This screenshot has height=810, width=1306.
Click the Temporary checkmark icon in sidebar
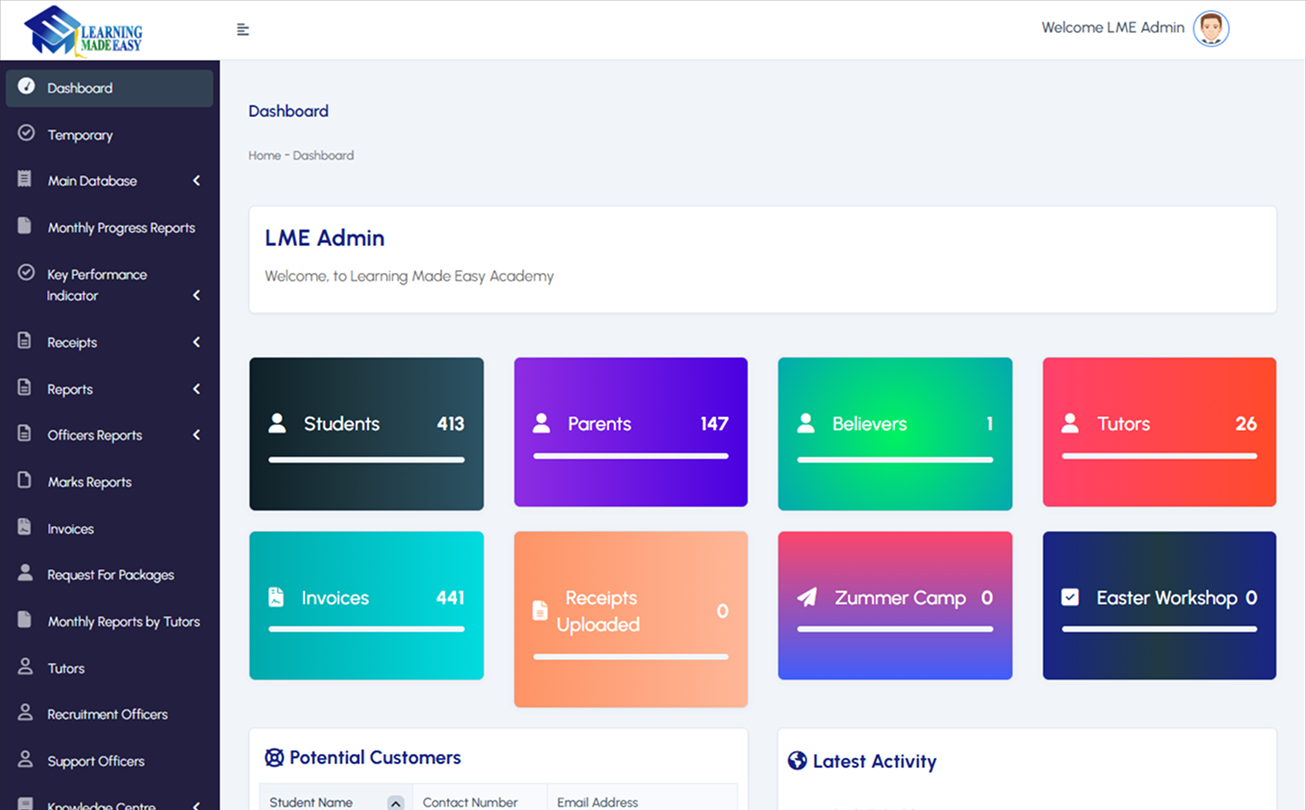click(27, 134)
